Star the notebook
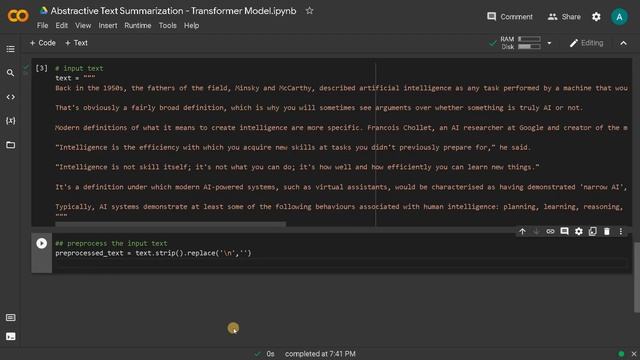Screen dimensions: 640x360 point(309,11)
